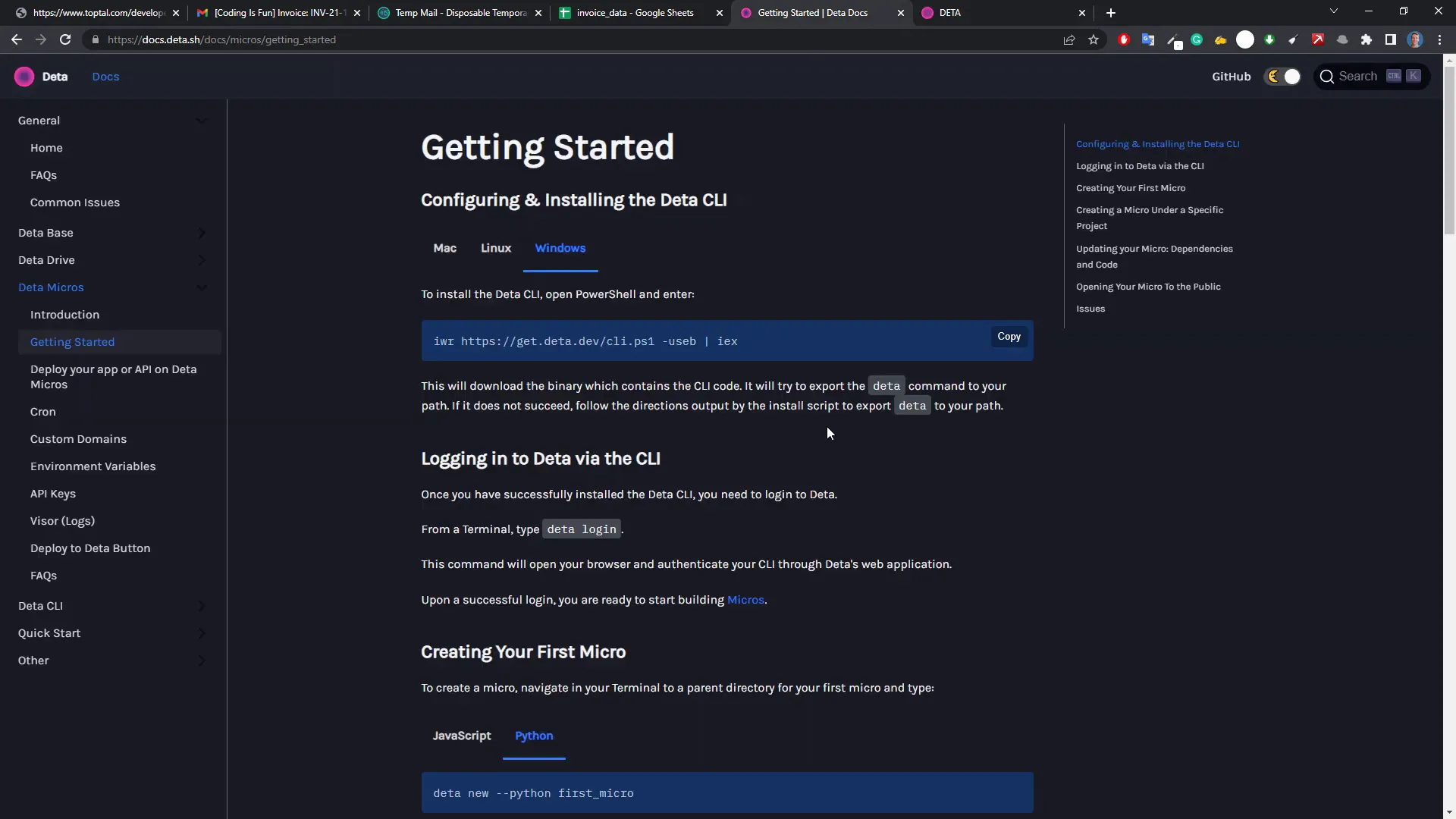Toggle the dark mode moon switch
The height and width of the screenshot is (819, 1456).
pyautogui.click(x=1282, y=76)
